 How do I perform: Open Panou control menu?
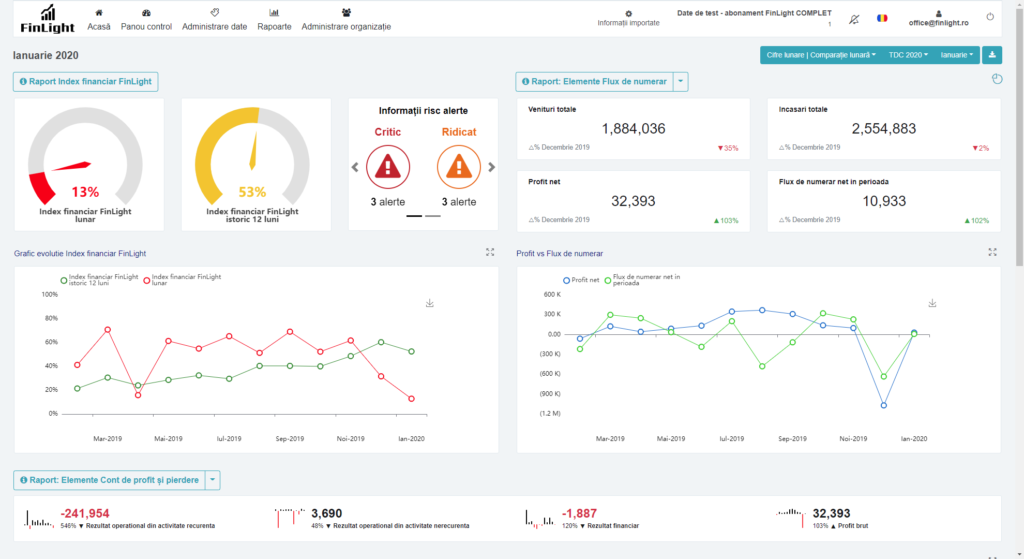[x=146, y=20]
